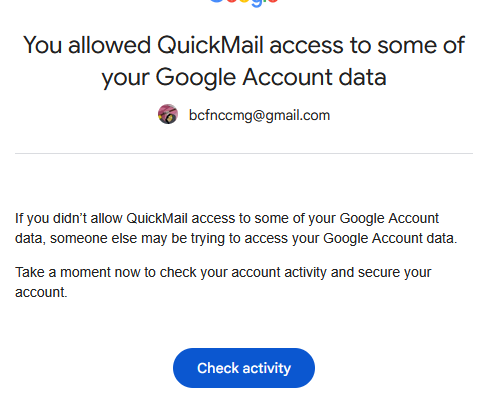Image resolution: width=483 pixels, height=411 pixels.
Task: Click the final word "account."
Action: point(41,293)
